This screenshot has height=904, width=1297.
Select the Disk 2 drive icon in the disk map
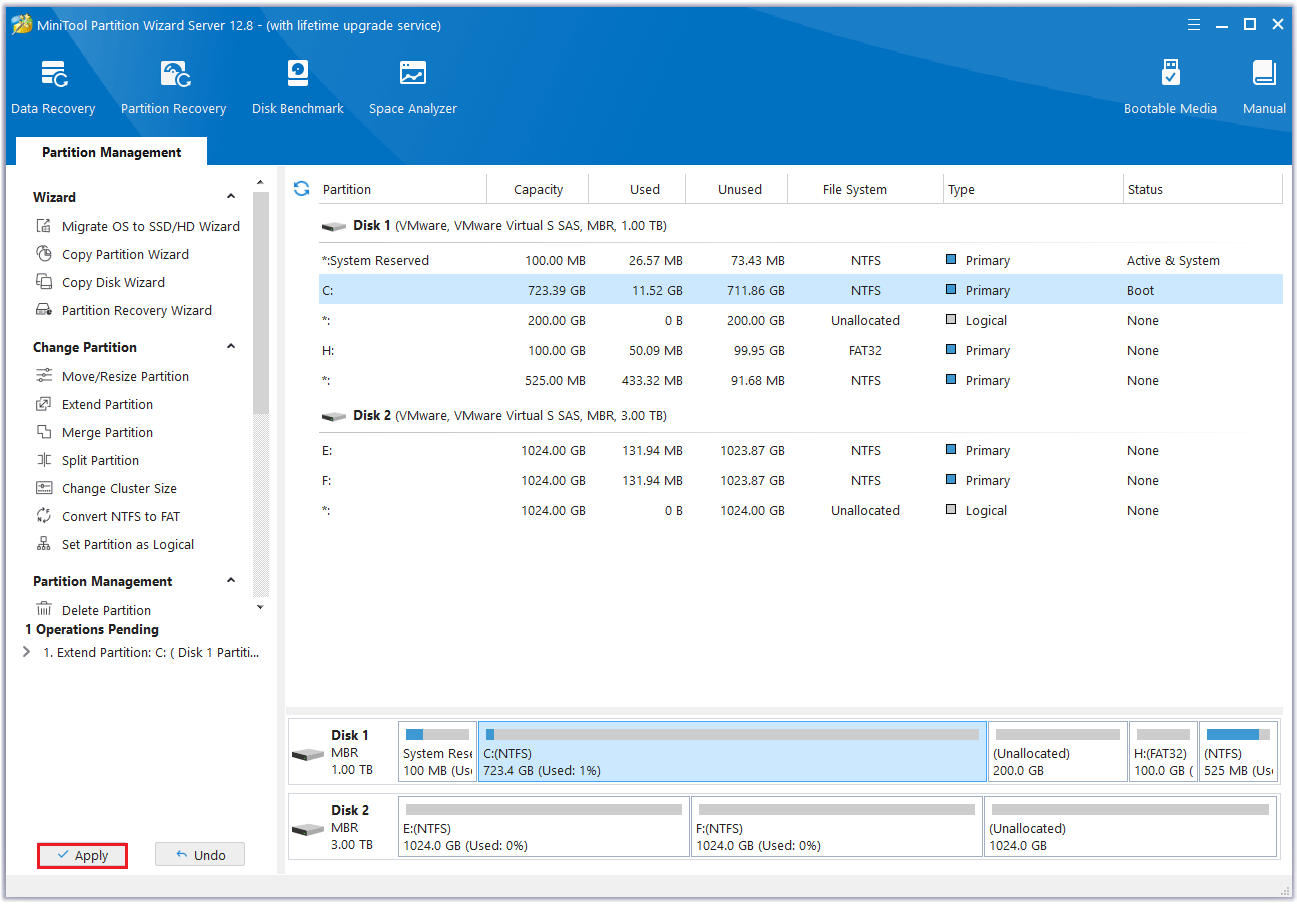pyautogui.click(x=308, y=828)
